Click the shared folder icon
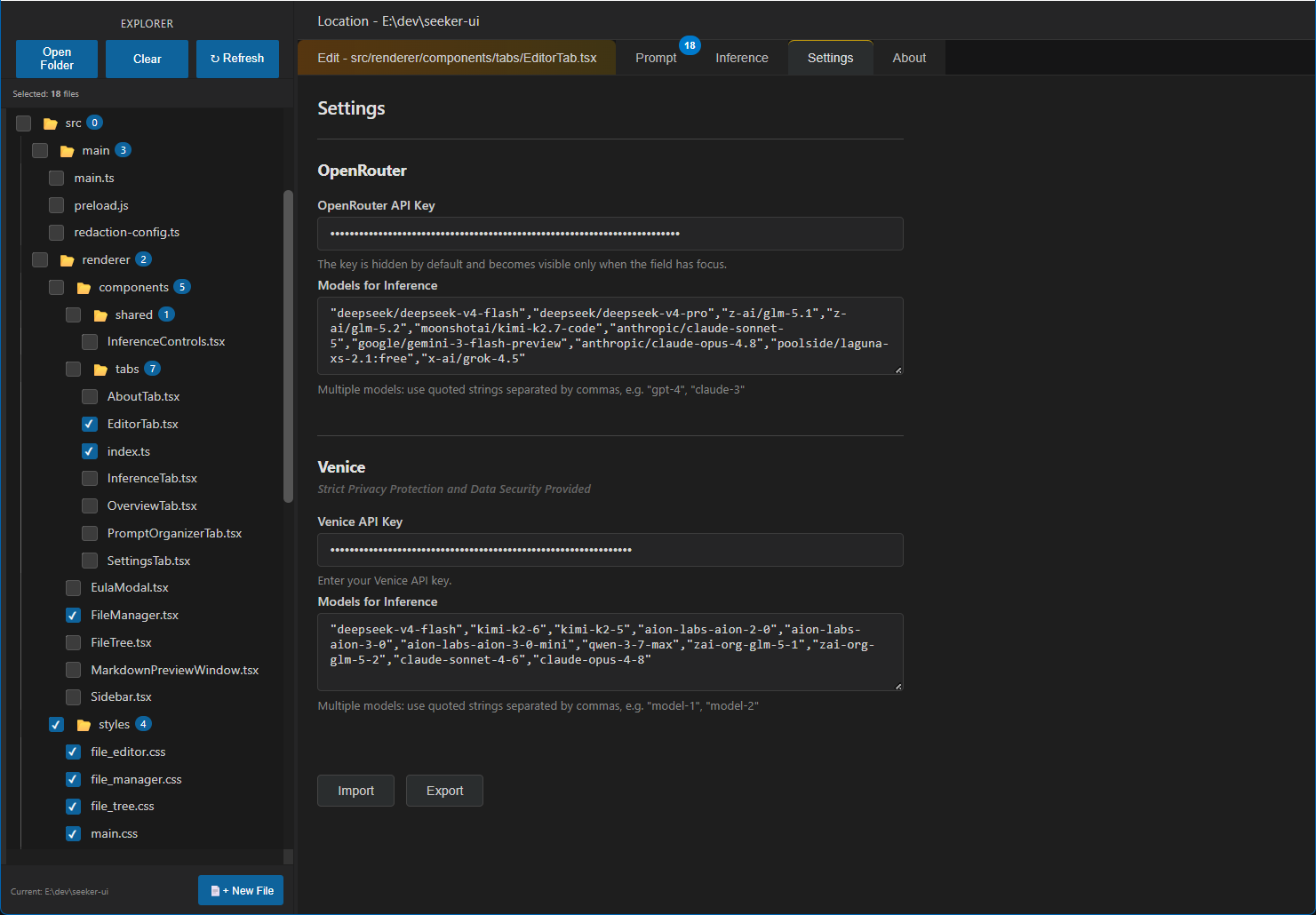The height and width of the screenshot is (915, 1316). 100,315
